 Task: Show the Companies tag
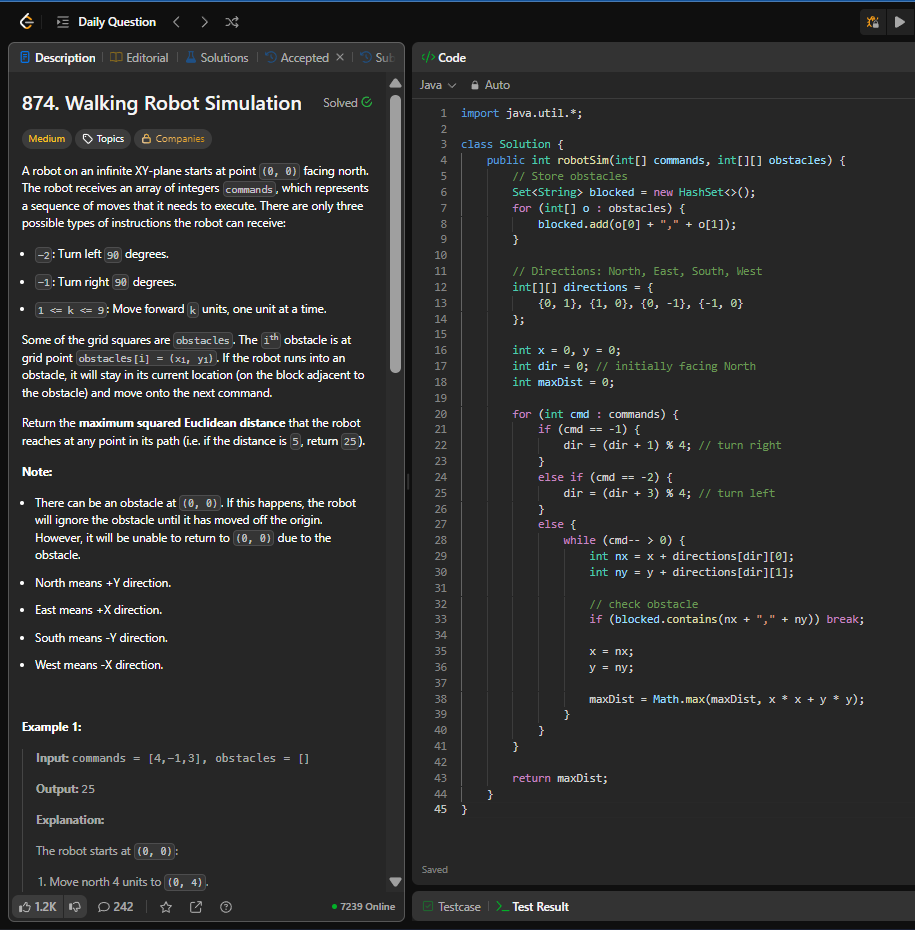pyautogui.click(x=173, y=139)
